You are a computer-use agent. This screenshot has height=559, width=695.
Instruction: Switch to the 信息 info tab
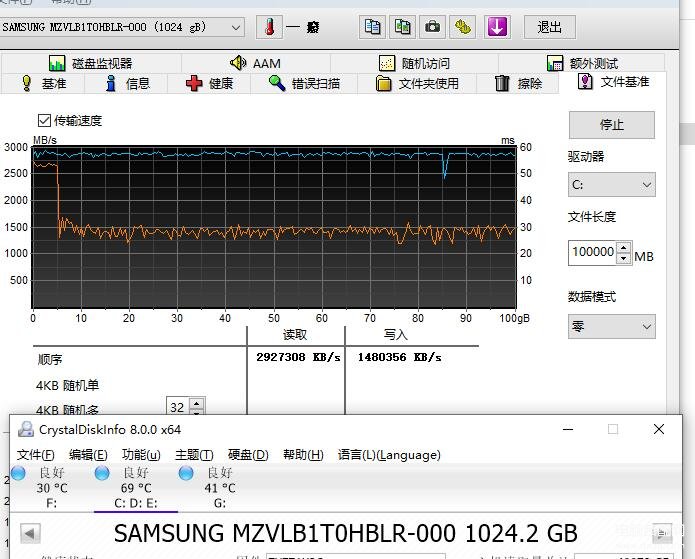pos(127,83)
